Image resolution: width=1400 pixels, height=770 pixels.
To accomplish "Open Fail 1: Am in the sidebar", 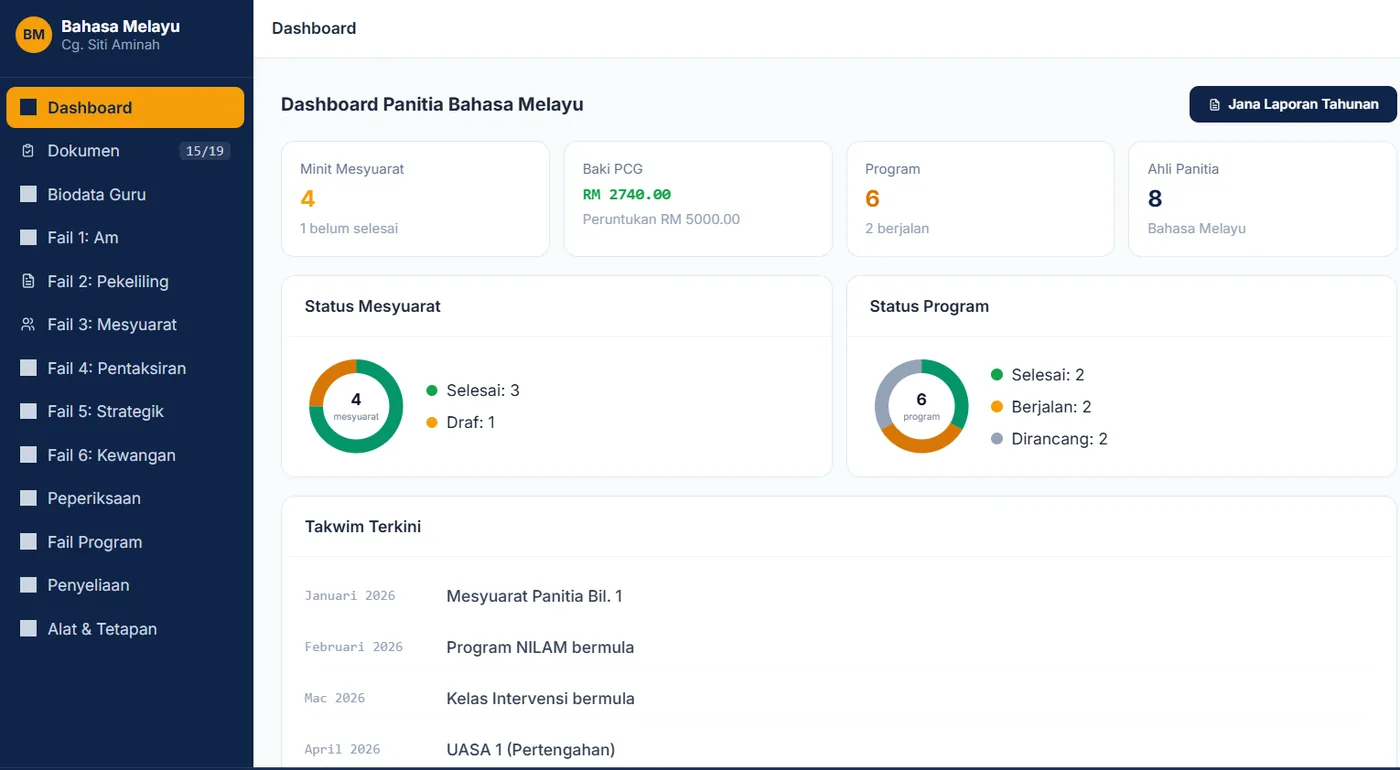I will [x=125, y=238].
